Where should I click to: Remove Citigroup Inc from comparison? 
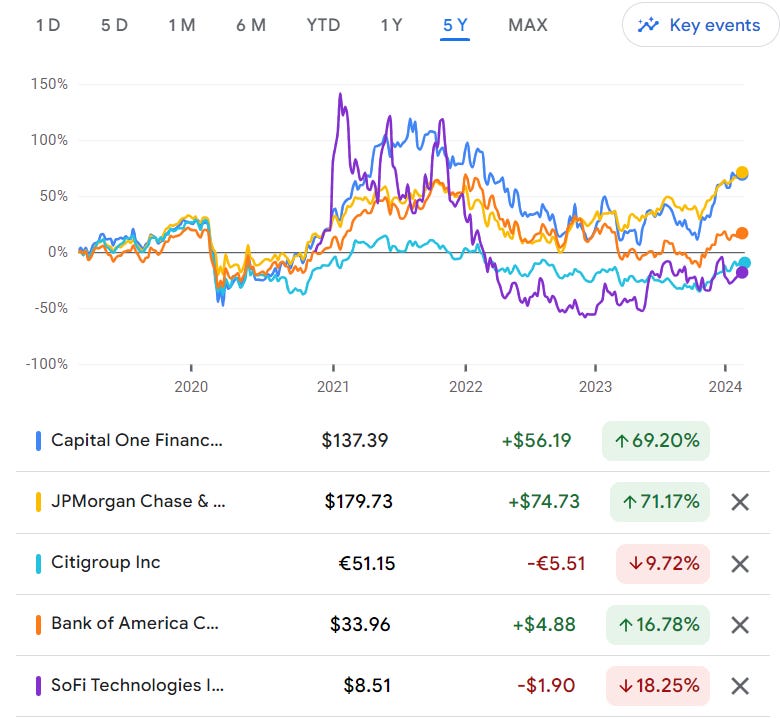click(740, 564)
